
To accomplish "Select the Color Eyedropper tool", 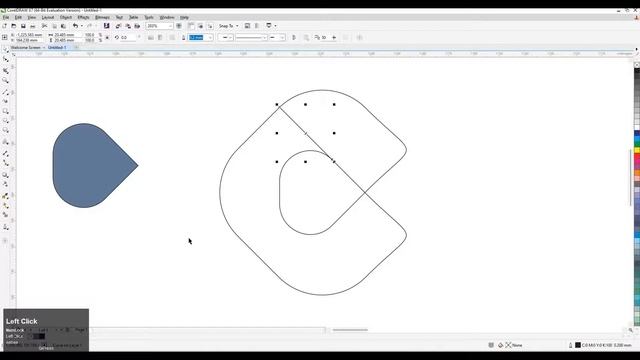I will point(6,196).
